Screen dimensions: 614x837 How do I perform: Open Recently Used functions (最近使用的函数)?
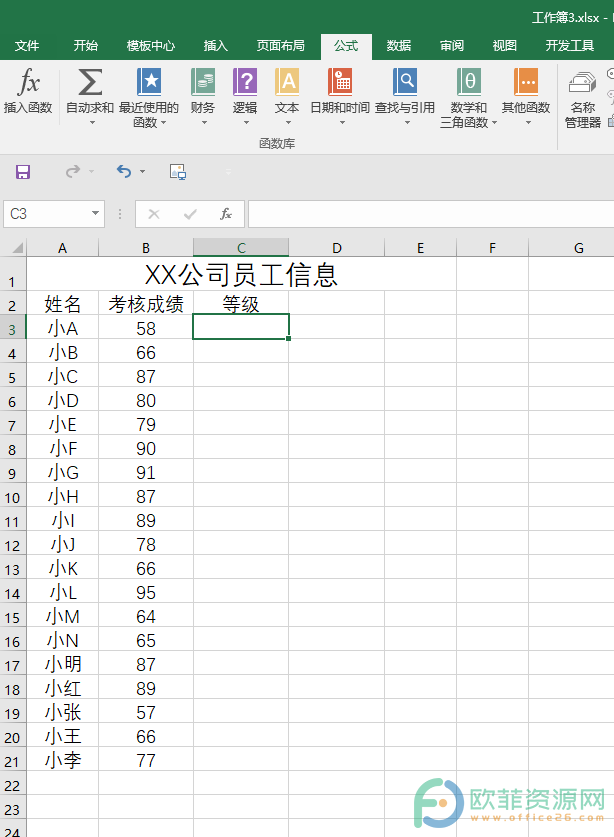[149, 98]
